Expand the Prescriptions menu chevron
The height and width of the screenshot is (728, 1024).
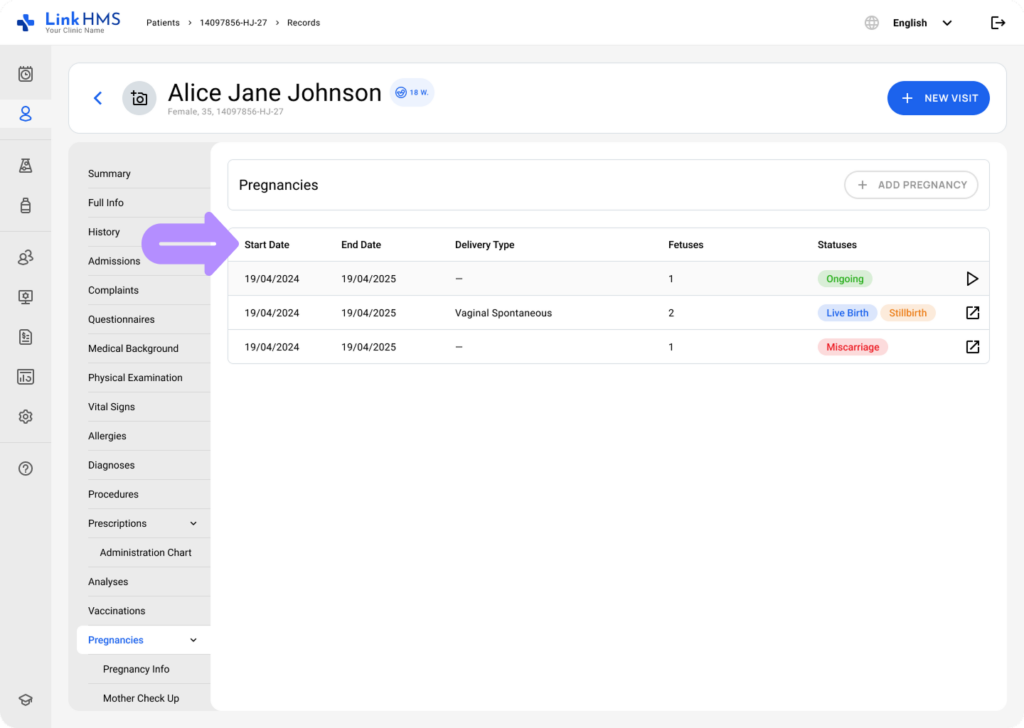[x=193, y=524]
